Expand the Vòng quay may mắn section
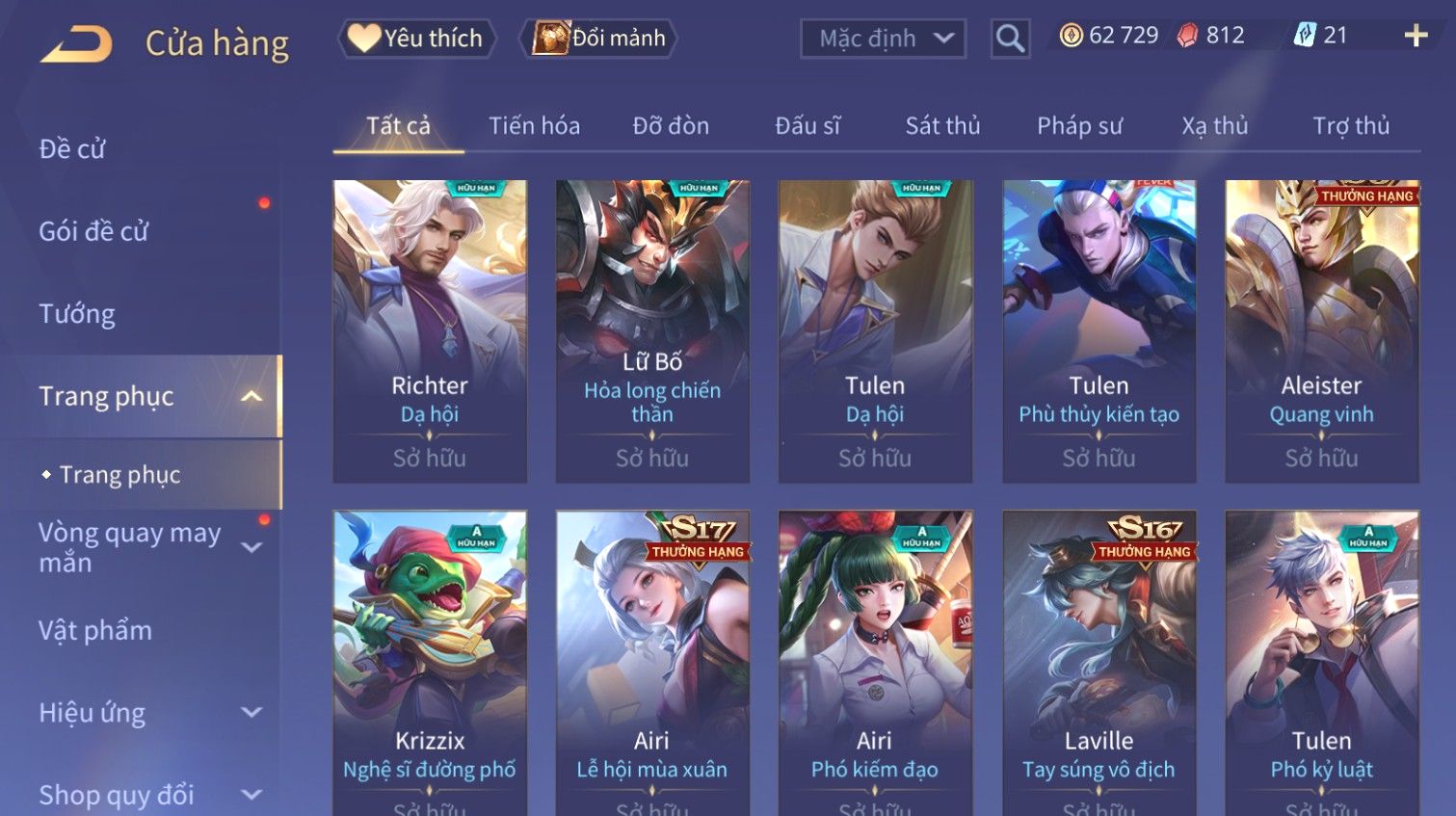1456x816 pixels. (x=251, y=547)
